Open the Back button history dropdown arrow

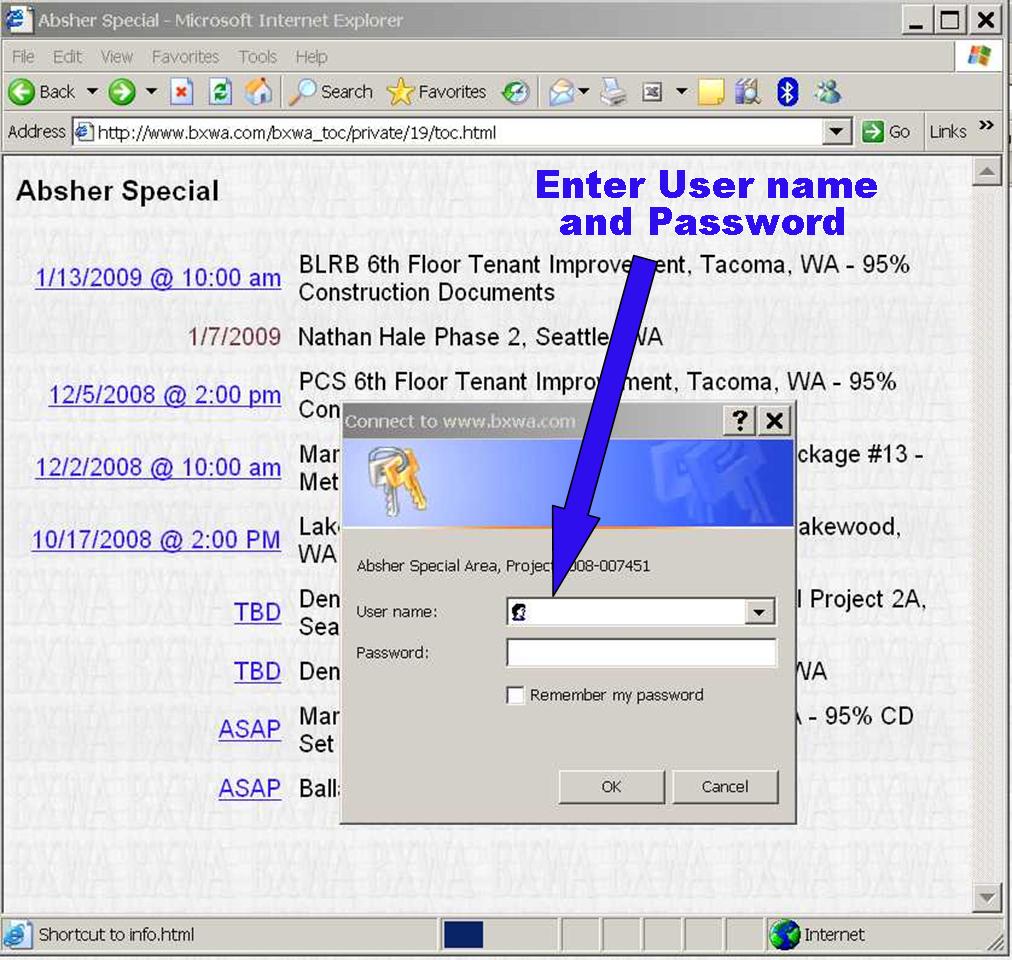click(x=92, y=92)
